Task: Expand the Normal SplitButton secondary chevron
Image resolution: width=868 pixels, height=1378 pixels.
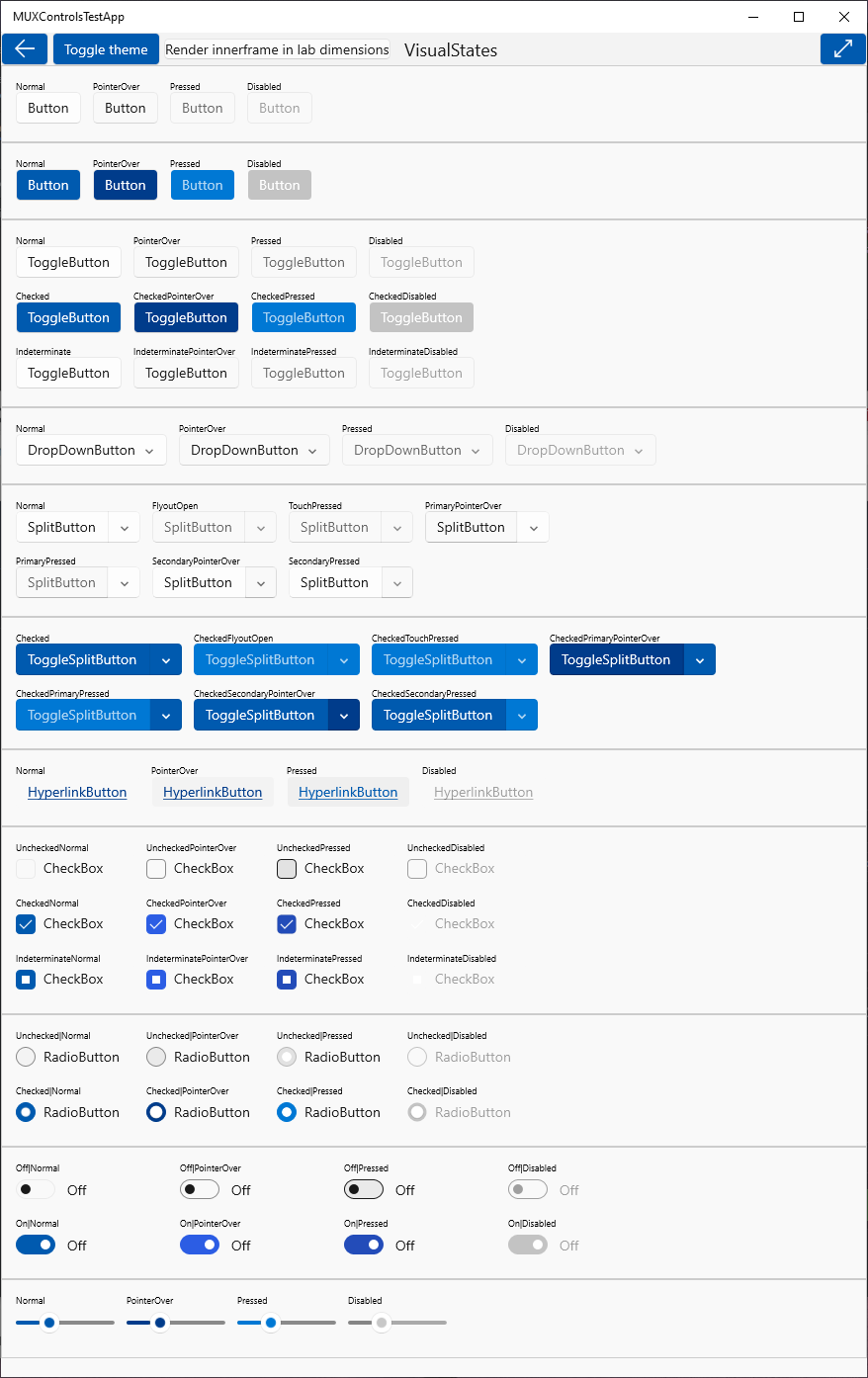Action: pyautogui.click(x=124, y=527)
